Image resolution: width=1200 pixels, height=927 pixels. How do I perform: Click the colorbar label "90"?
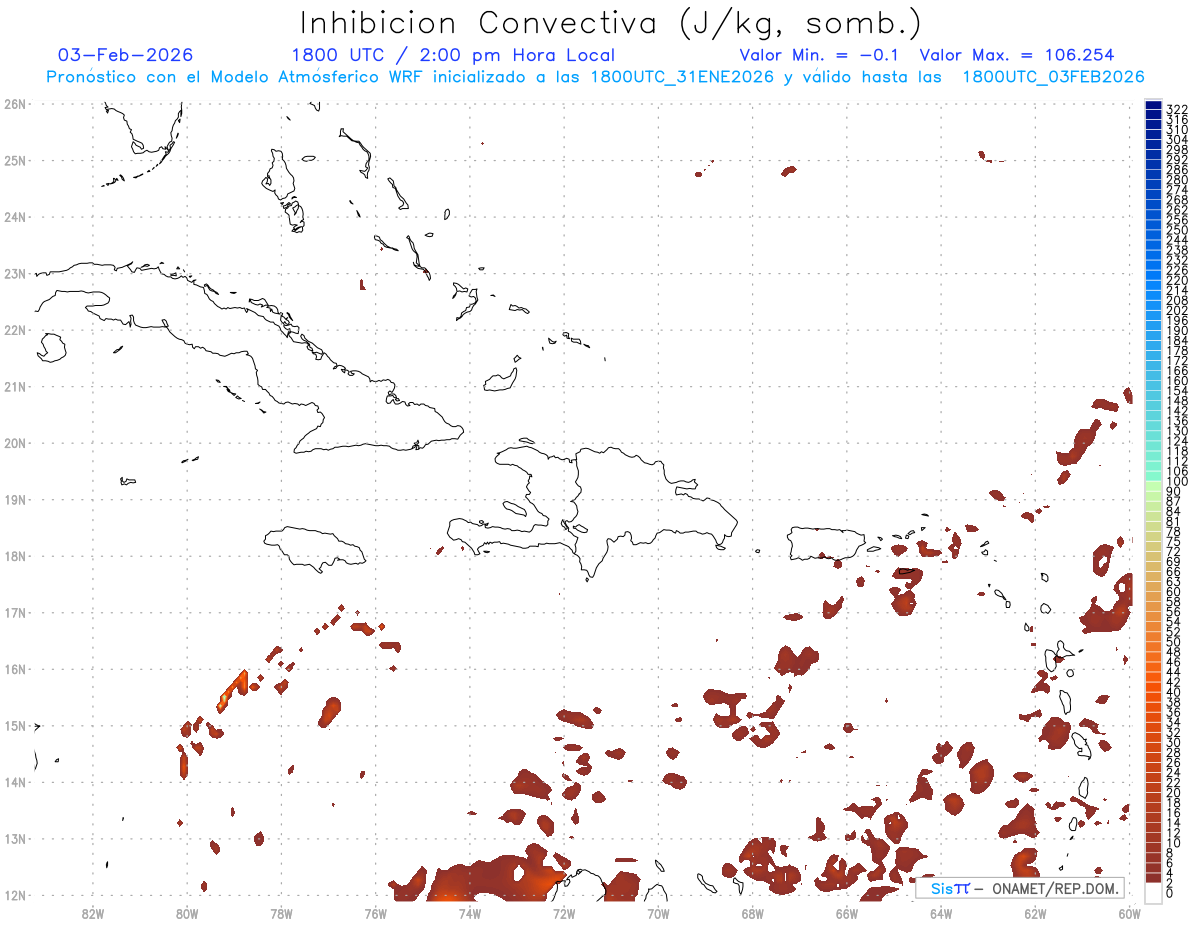tap(1174, 492)
